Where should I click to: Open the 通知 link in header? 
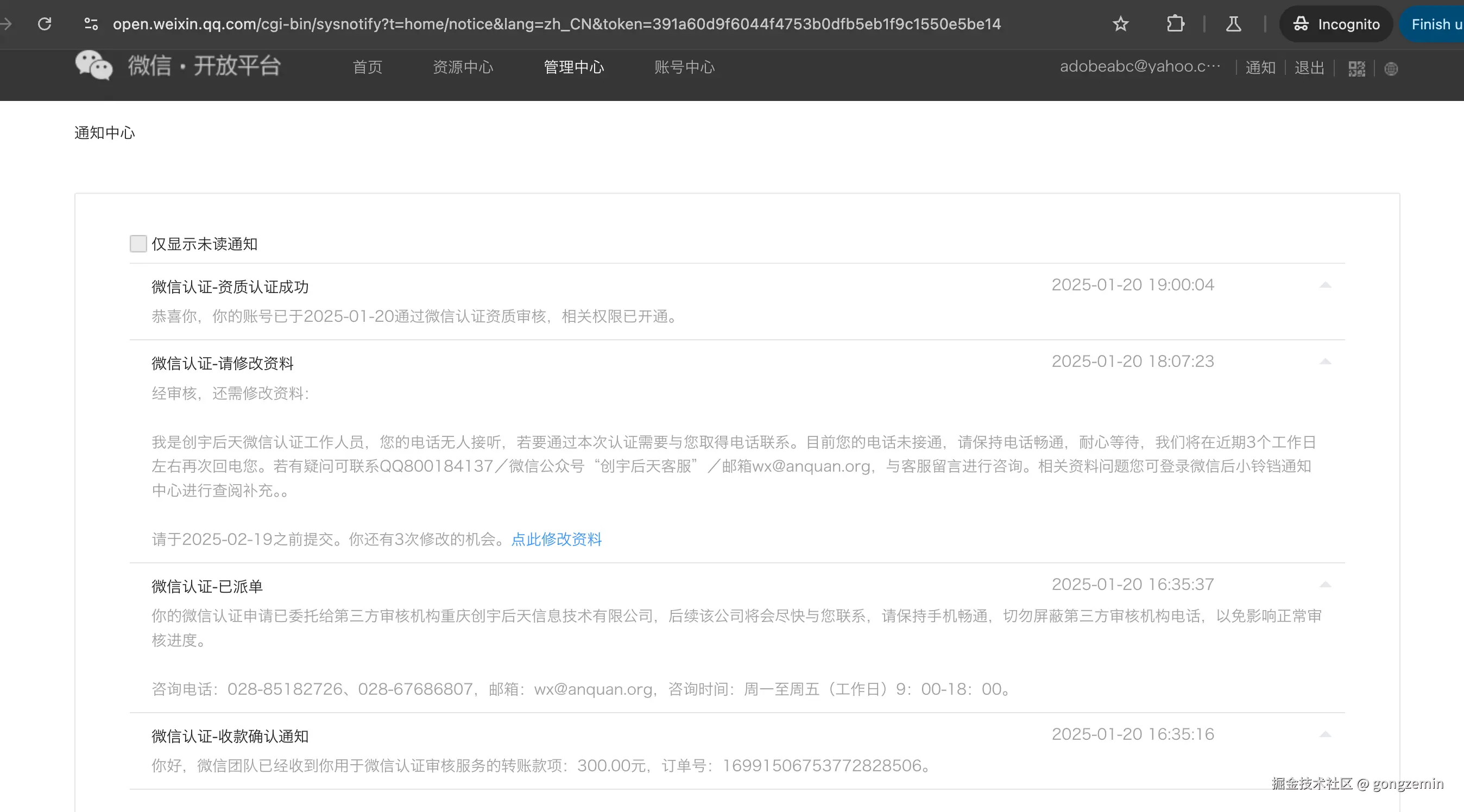point(1260,68)
